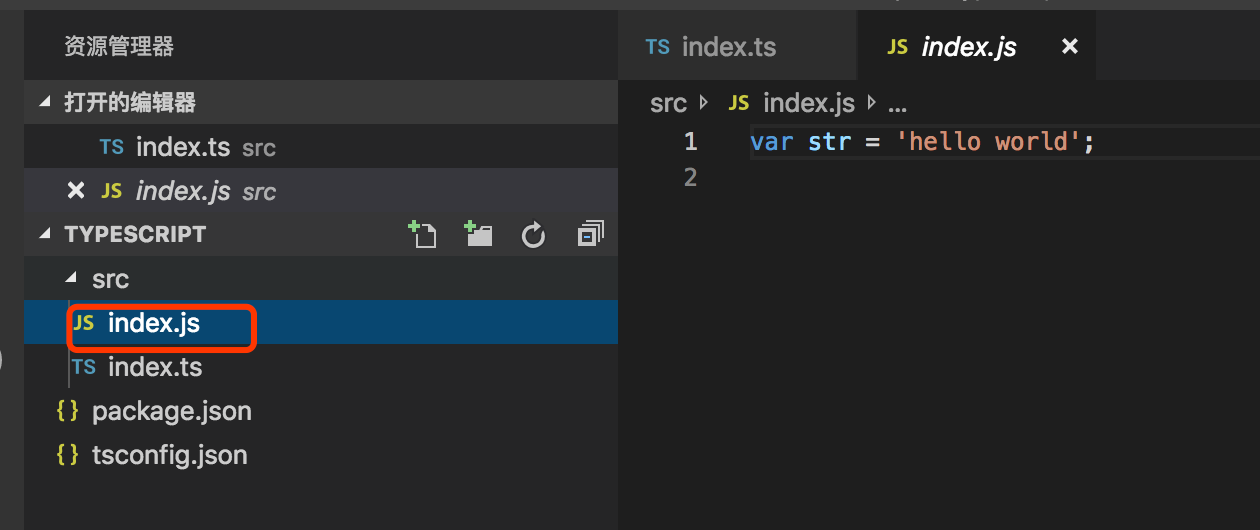Click the braces icon beside package.json

tap(68, 411)
